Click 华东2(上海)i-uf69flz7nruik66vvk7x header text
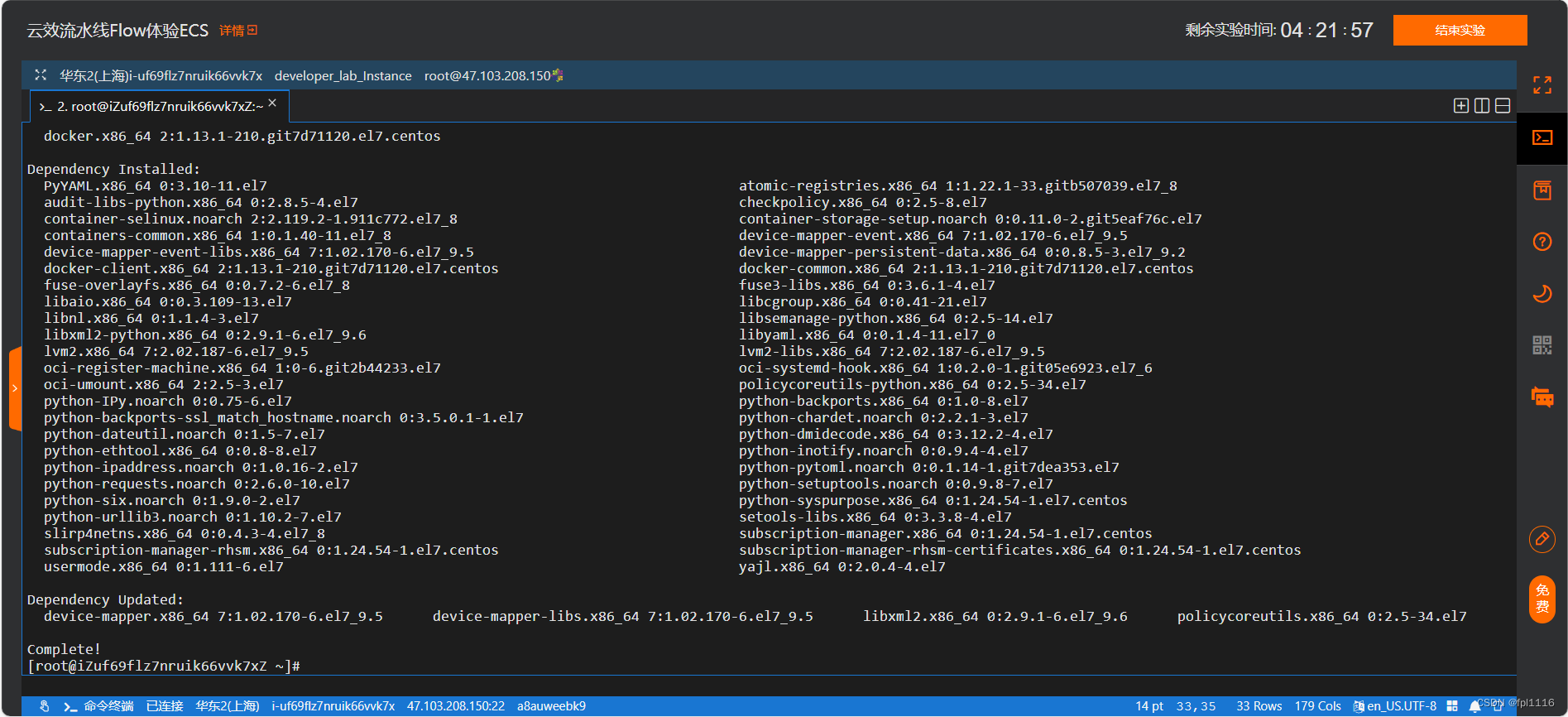The height and width of the screenshot is (717, 1568). point(161,75)
